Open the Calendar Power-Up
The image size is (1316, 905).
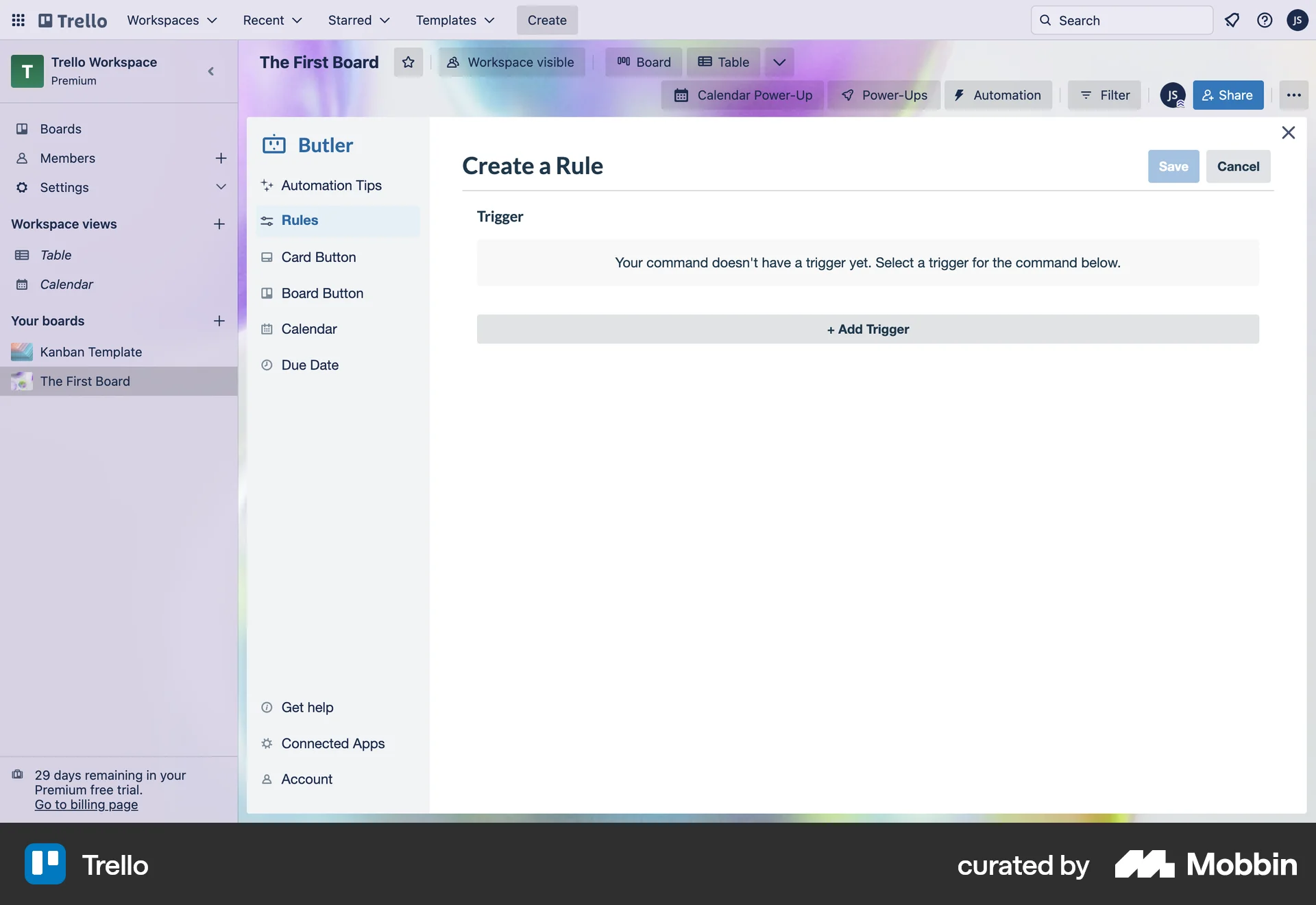pos(742,95)
